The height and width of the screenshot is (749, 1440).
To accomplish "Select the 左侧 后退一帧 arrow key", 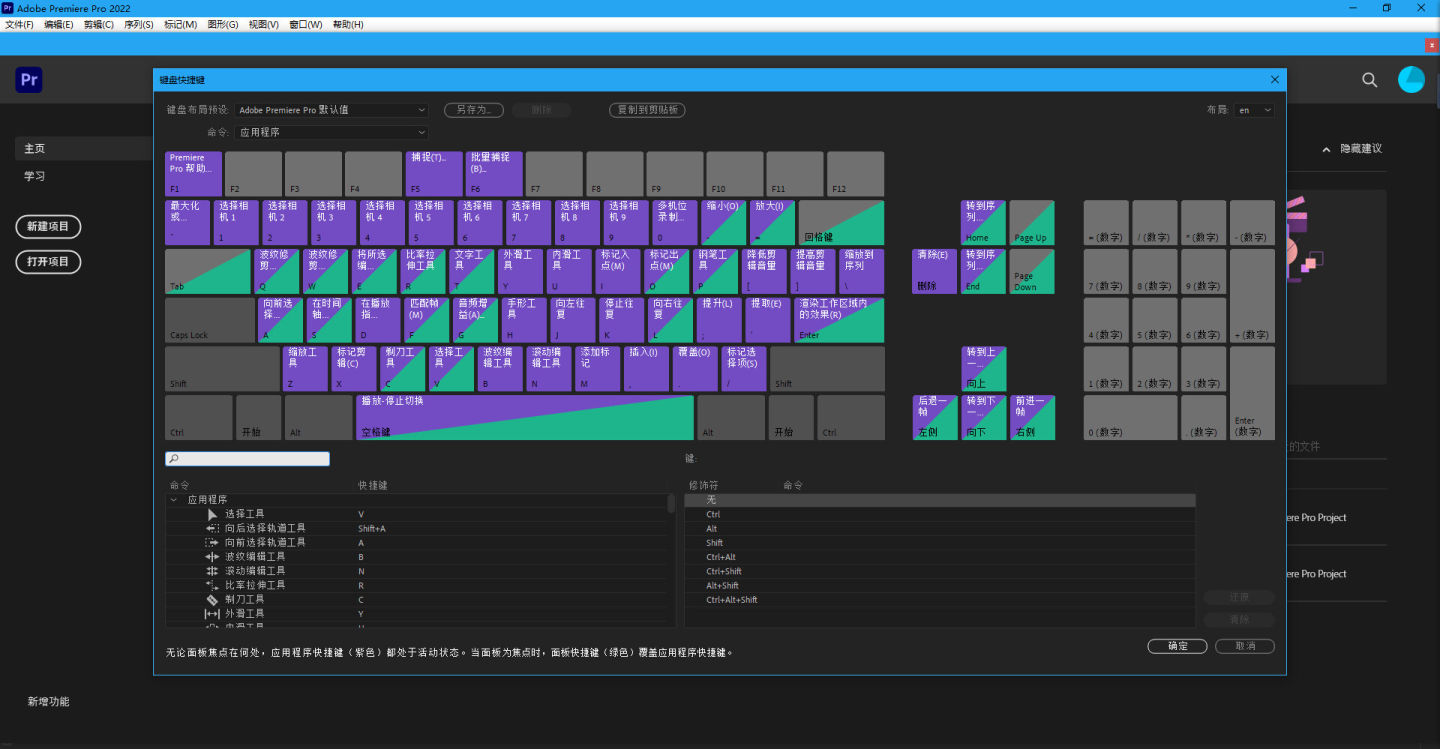I will click(934, 418).
